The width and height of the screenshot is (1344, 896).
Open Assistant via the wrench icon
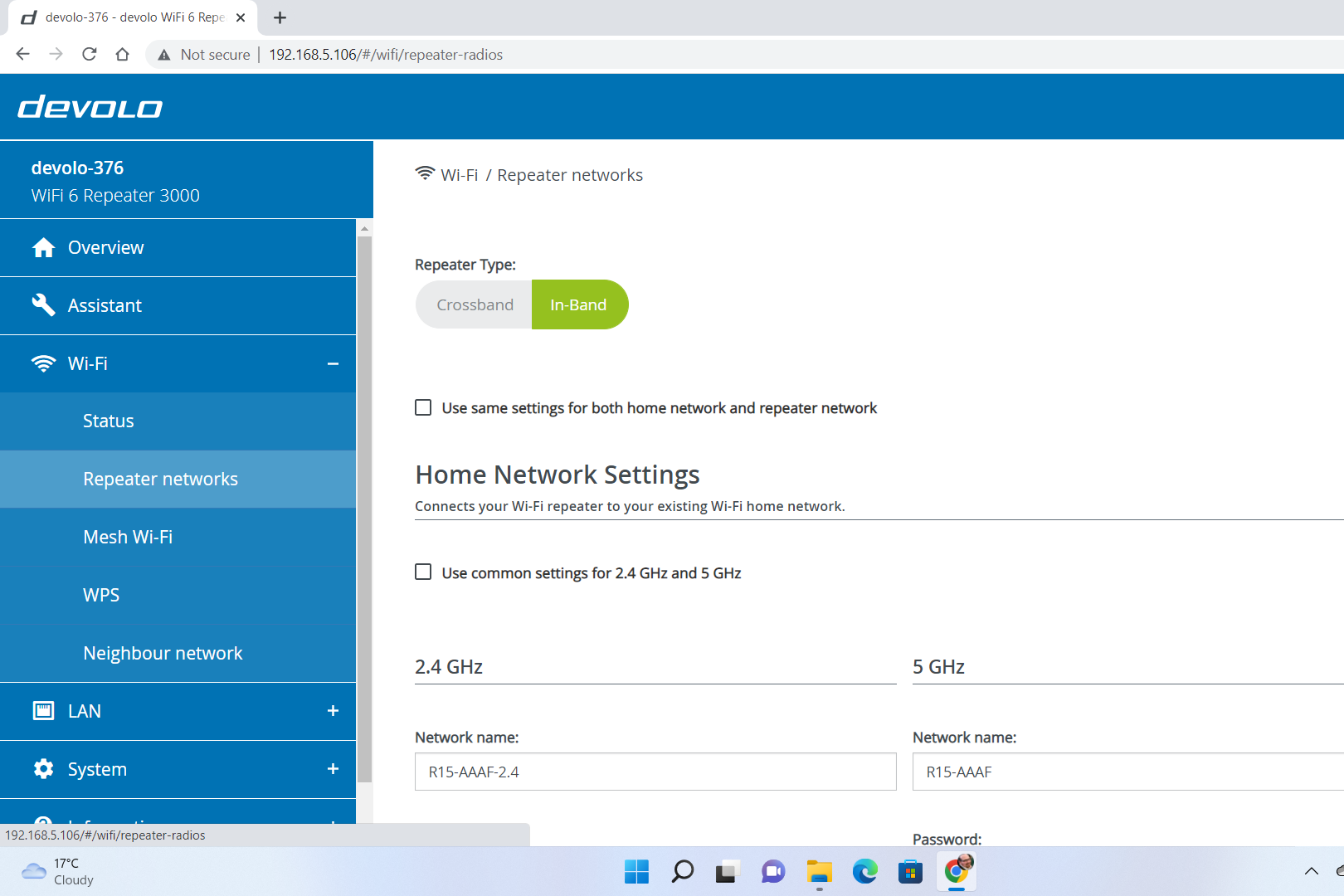pos(43,304)
